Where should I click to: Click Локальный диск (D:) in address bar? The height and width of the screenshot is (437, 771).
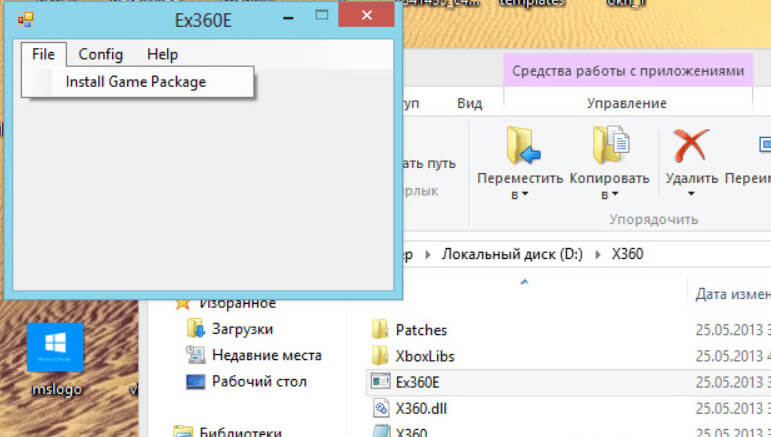[512, 254]
